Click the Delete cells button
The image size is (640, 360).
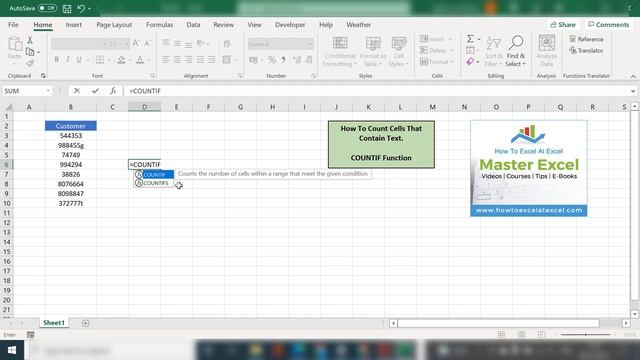436,51
